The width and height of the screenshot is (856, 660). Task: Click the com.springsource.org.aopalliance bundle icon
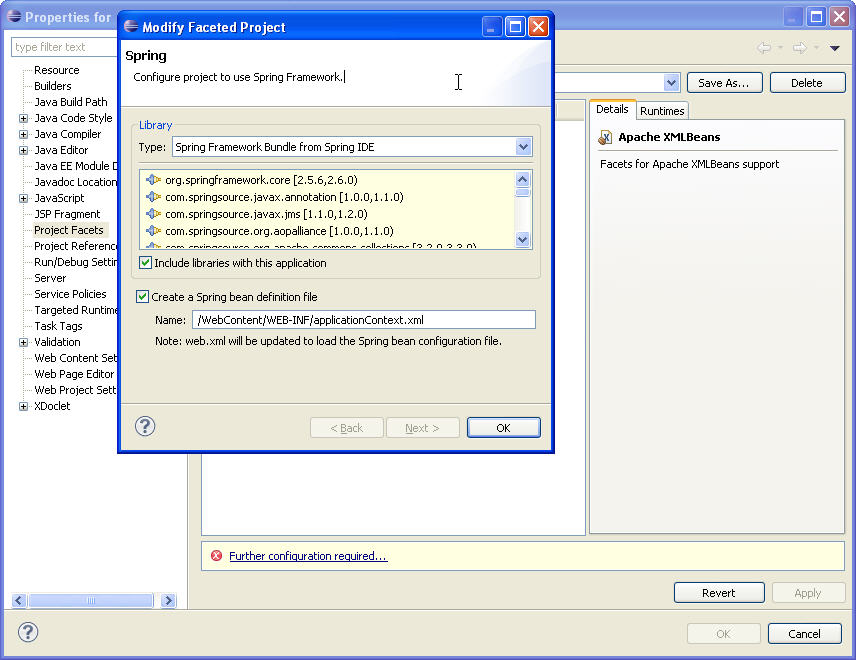coord(153,230)
